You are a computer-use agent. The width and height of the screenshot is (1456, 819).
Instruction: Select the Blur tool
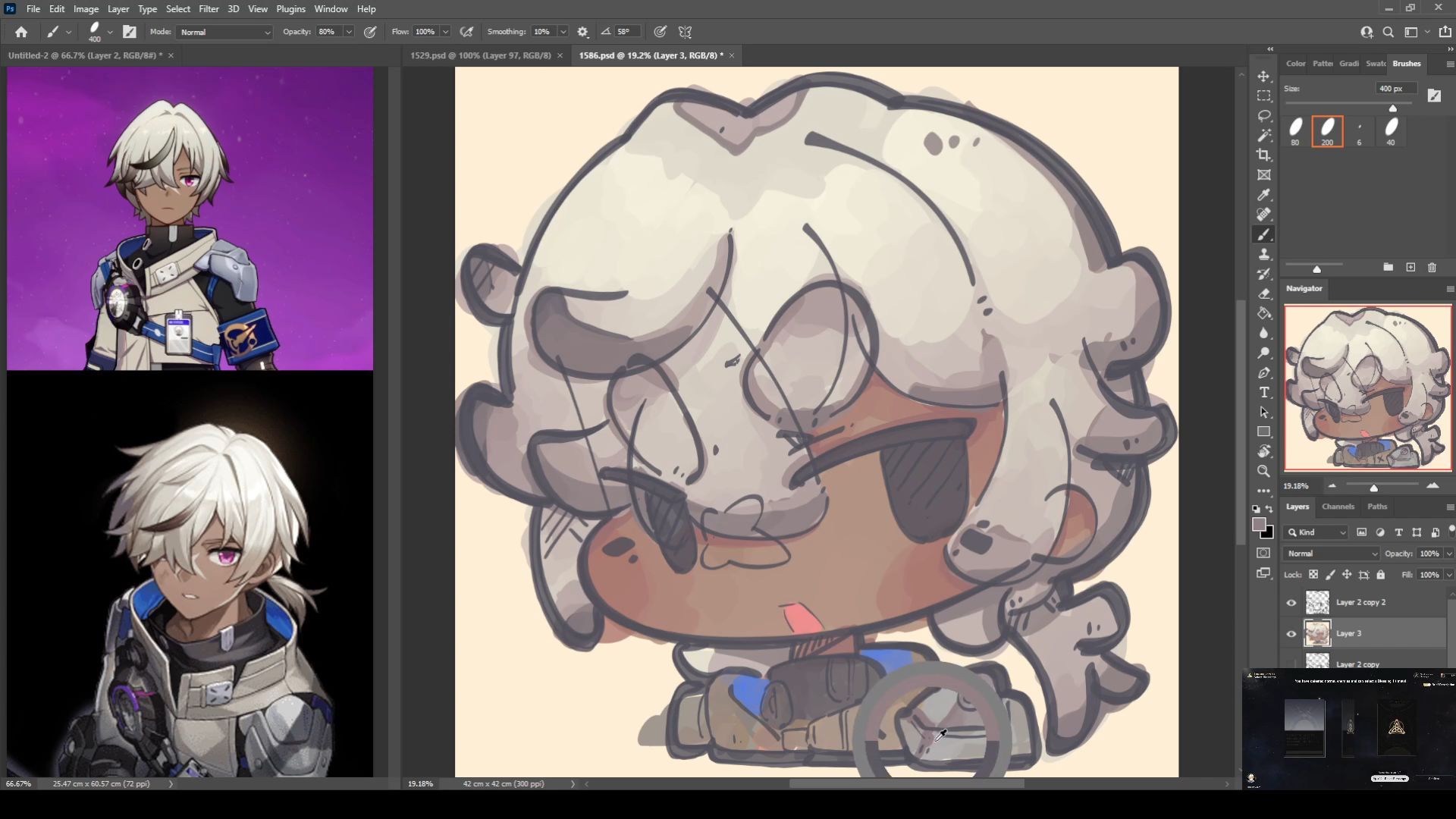[x=1263, y=334]
